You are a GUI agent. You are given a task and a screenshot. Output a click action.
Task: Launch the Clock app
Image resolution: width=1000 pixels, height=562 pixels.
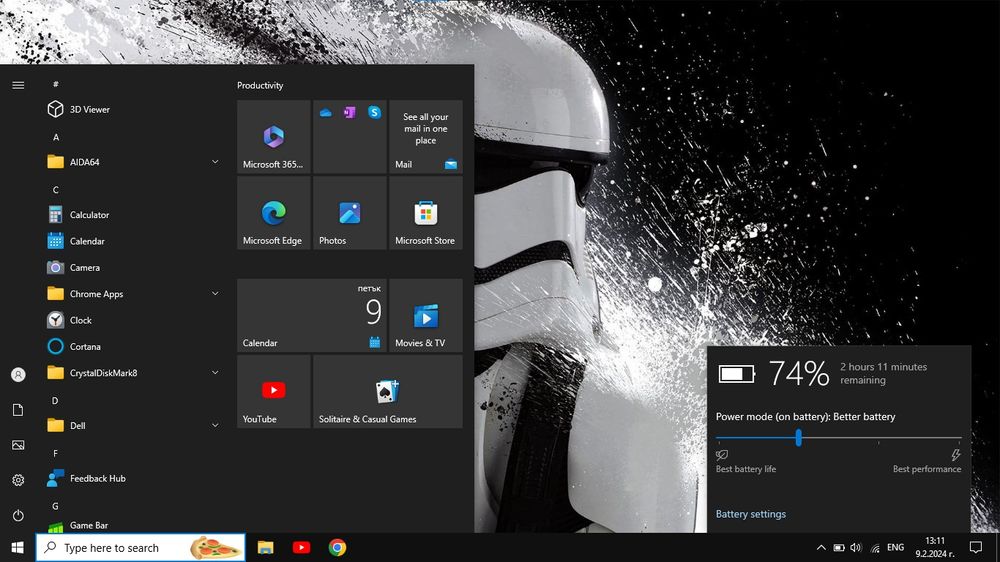[132, 320]
